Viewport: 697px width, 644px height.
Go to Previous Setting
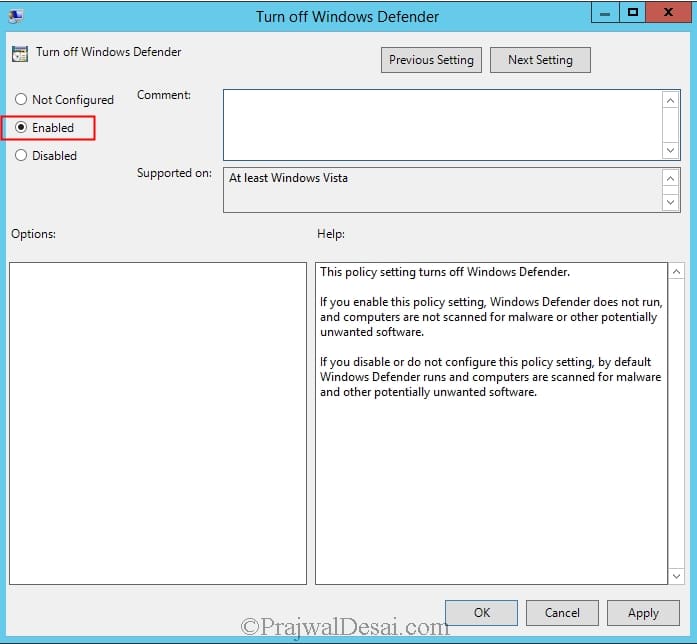coord(431,60)
